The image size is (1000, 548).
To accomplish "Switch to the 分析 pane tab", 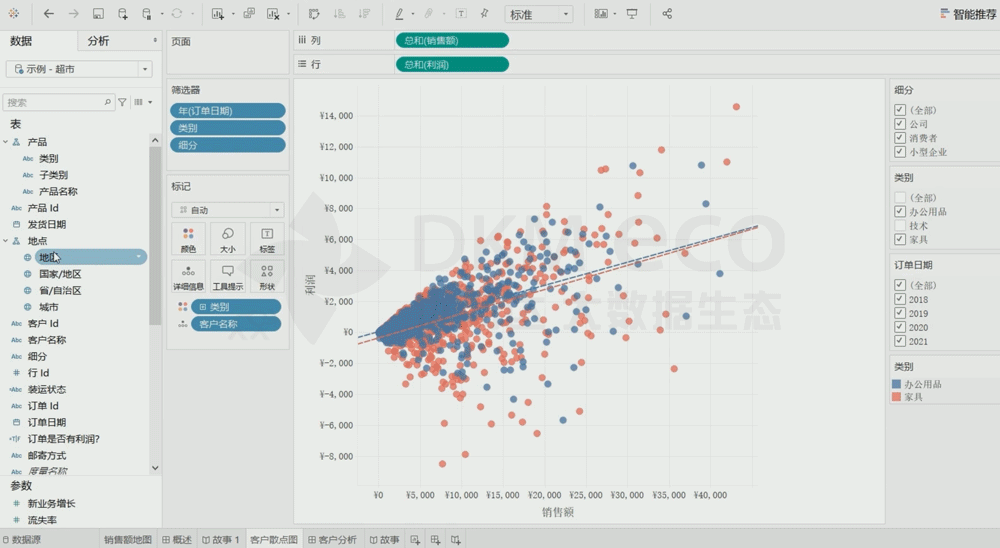I will (98, 41).
